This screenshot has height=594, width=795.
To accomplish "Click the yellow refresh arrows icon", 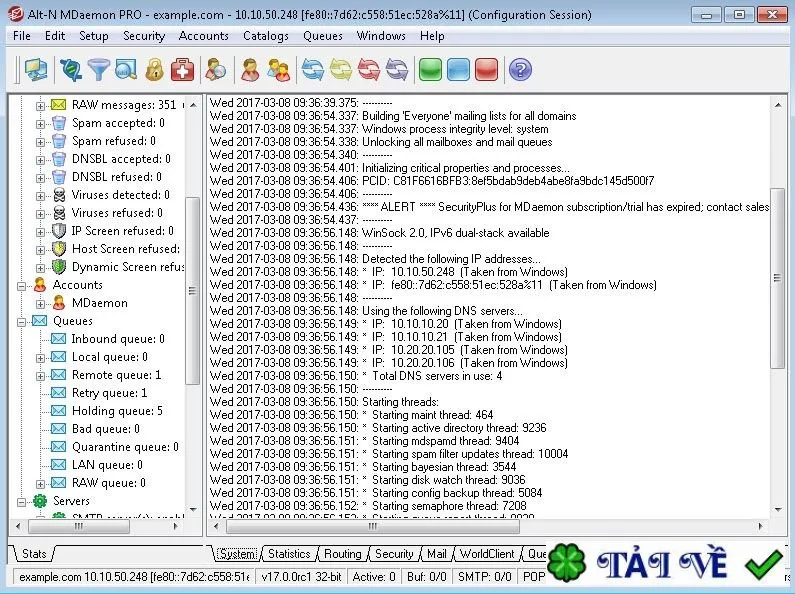I will tap(341, 70).
